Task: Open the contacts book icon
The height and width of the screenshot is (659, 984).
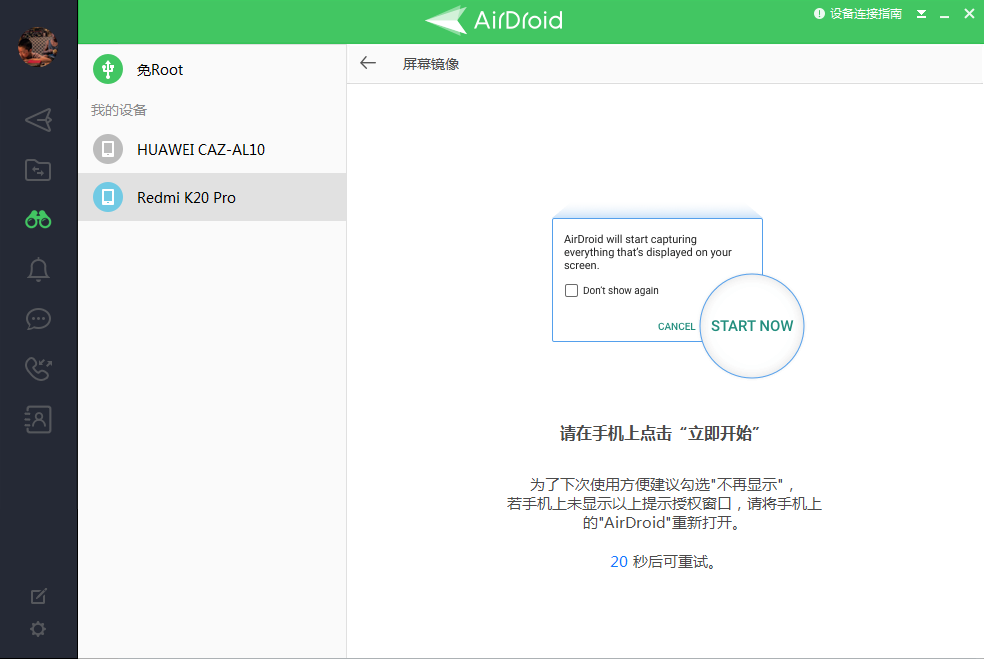Action: (x=38, y=419)
